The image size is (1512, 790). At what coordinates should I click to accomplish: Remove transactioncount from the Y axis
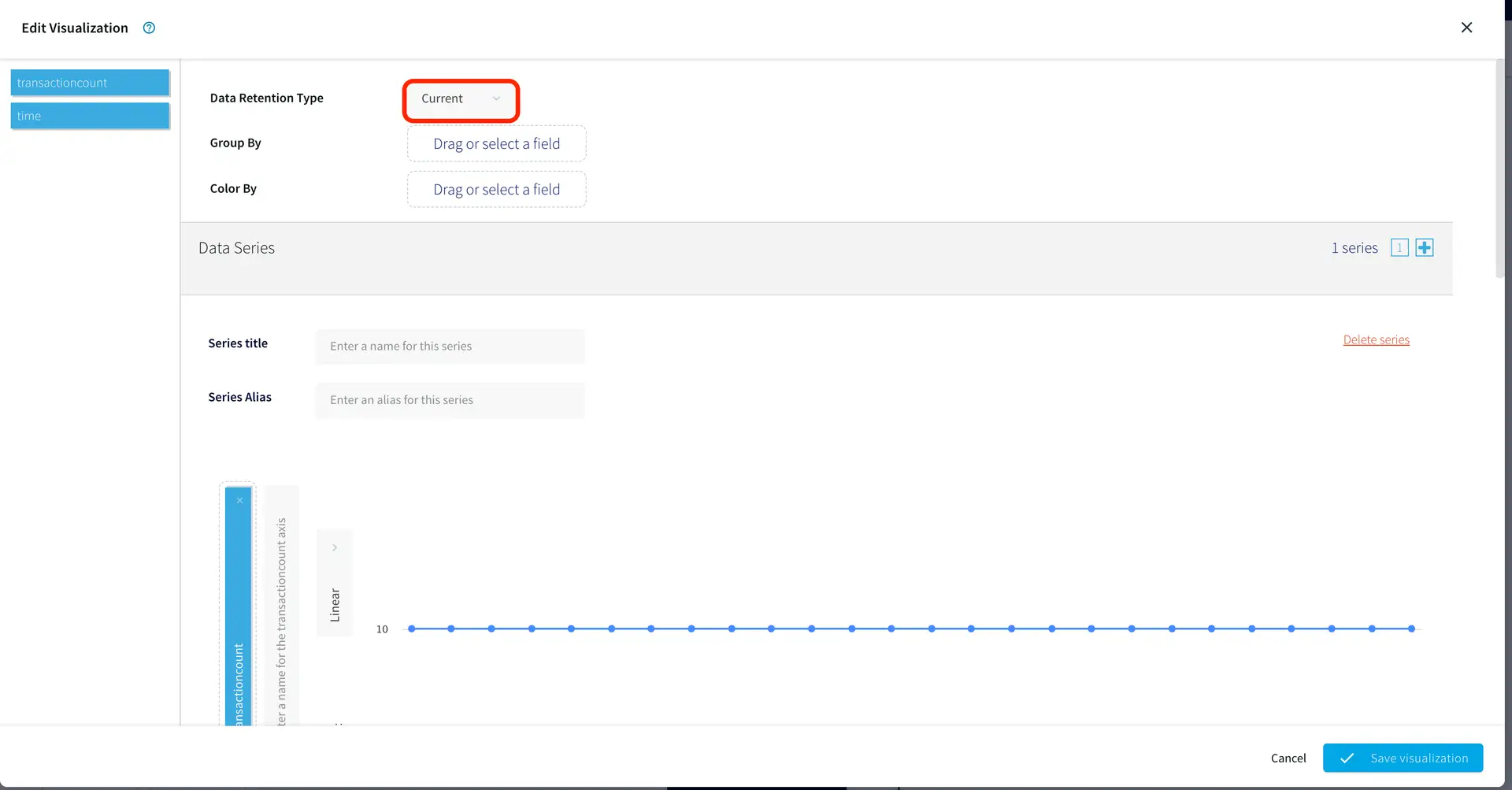pyautogui.click(x=239, y=501)
